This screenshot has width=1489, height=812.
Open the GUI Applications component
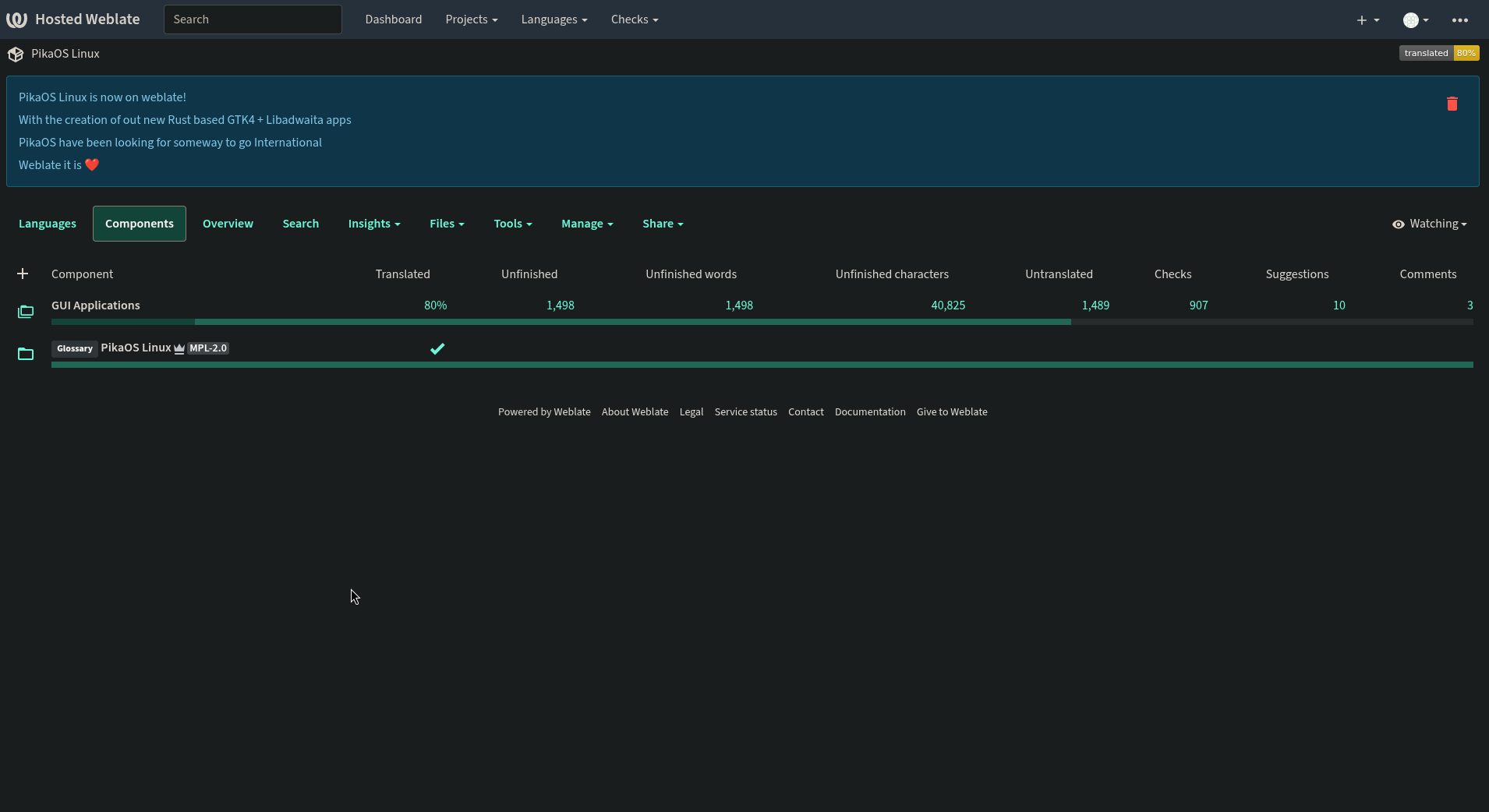tap(96, 305)
